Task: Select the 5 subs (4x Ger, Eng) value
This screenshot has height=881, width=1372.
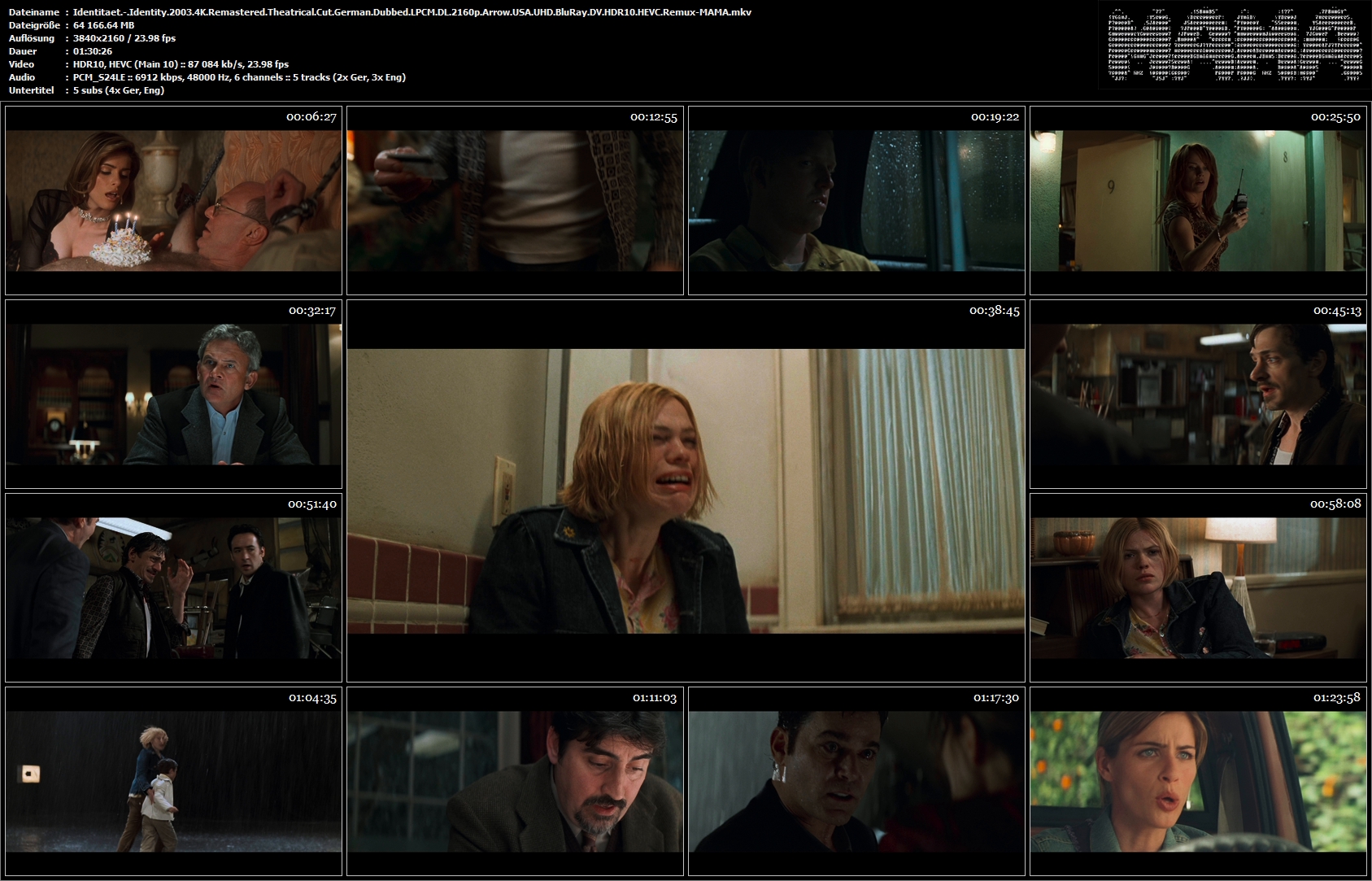Action: (x=119, y=90)
